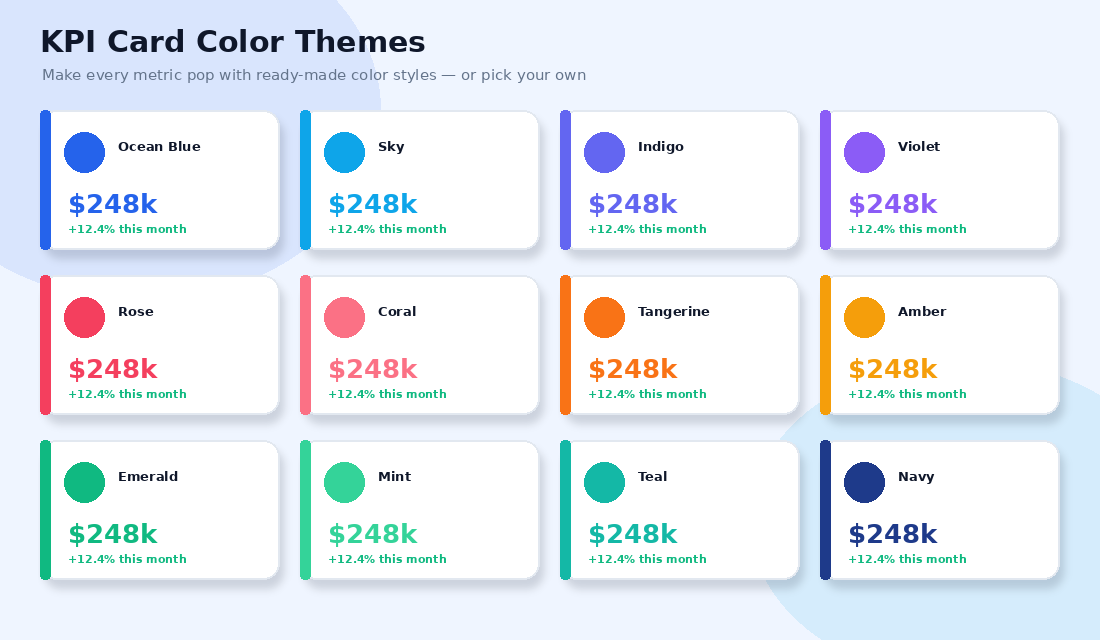Viewport: 1100px width, 640px height.
Task: Choose the Navy color circle
Action: click(x=864, y=482)
